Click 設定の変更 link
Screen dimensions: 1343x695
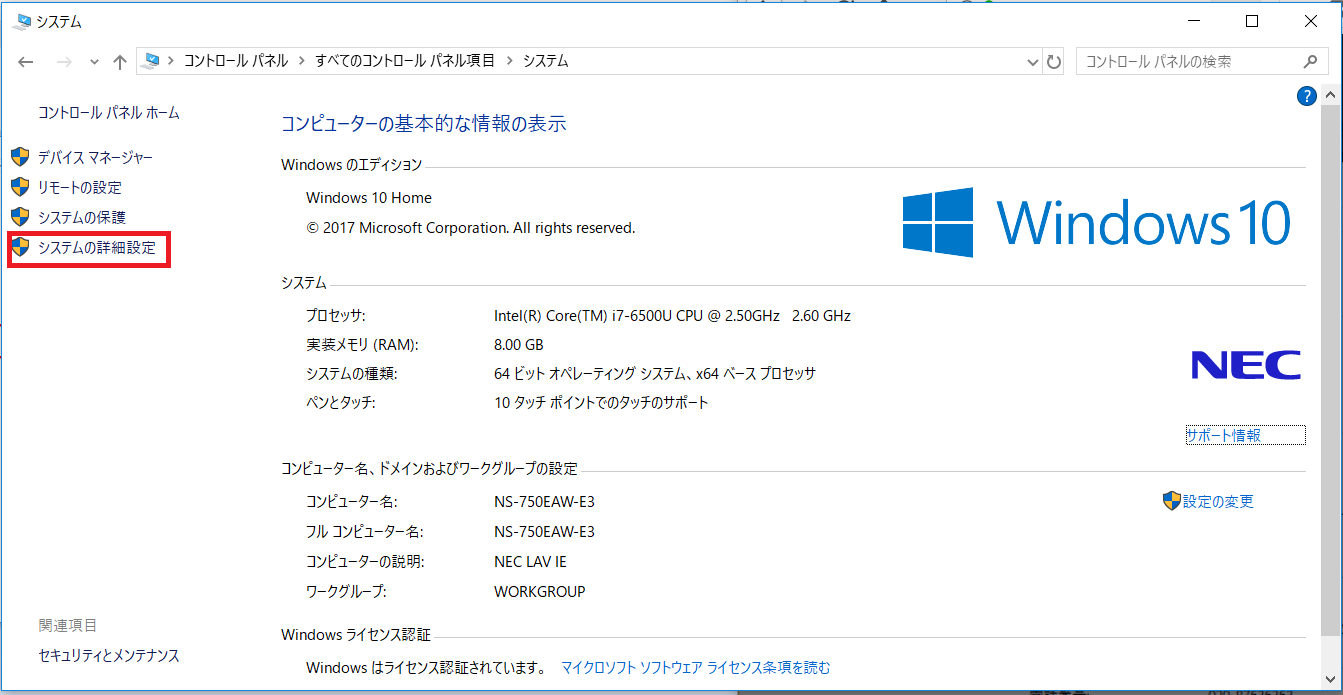[1218, 501]
